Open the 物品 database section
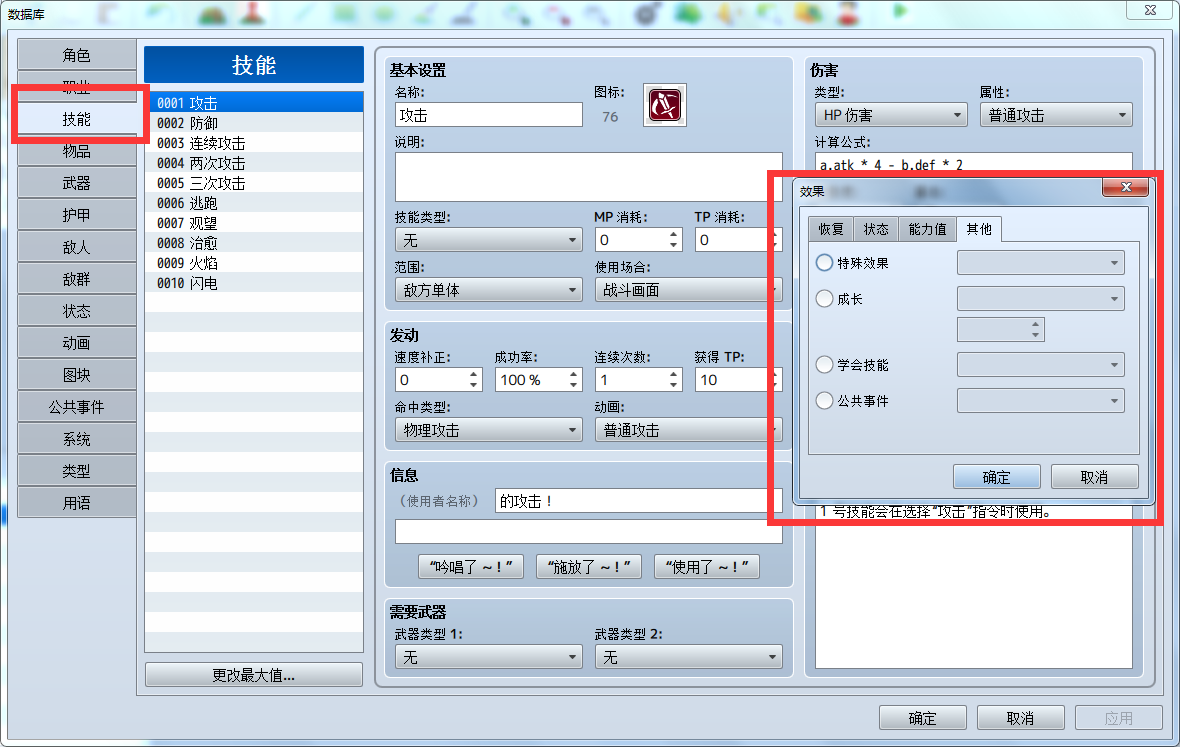The width and height of the screenshot is (1180, 747). click(77, 151)
